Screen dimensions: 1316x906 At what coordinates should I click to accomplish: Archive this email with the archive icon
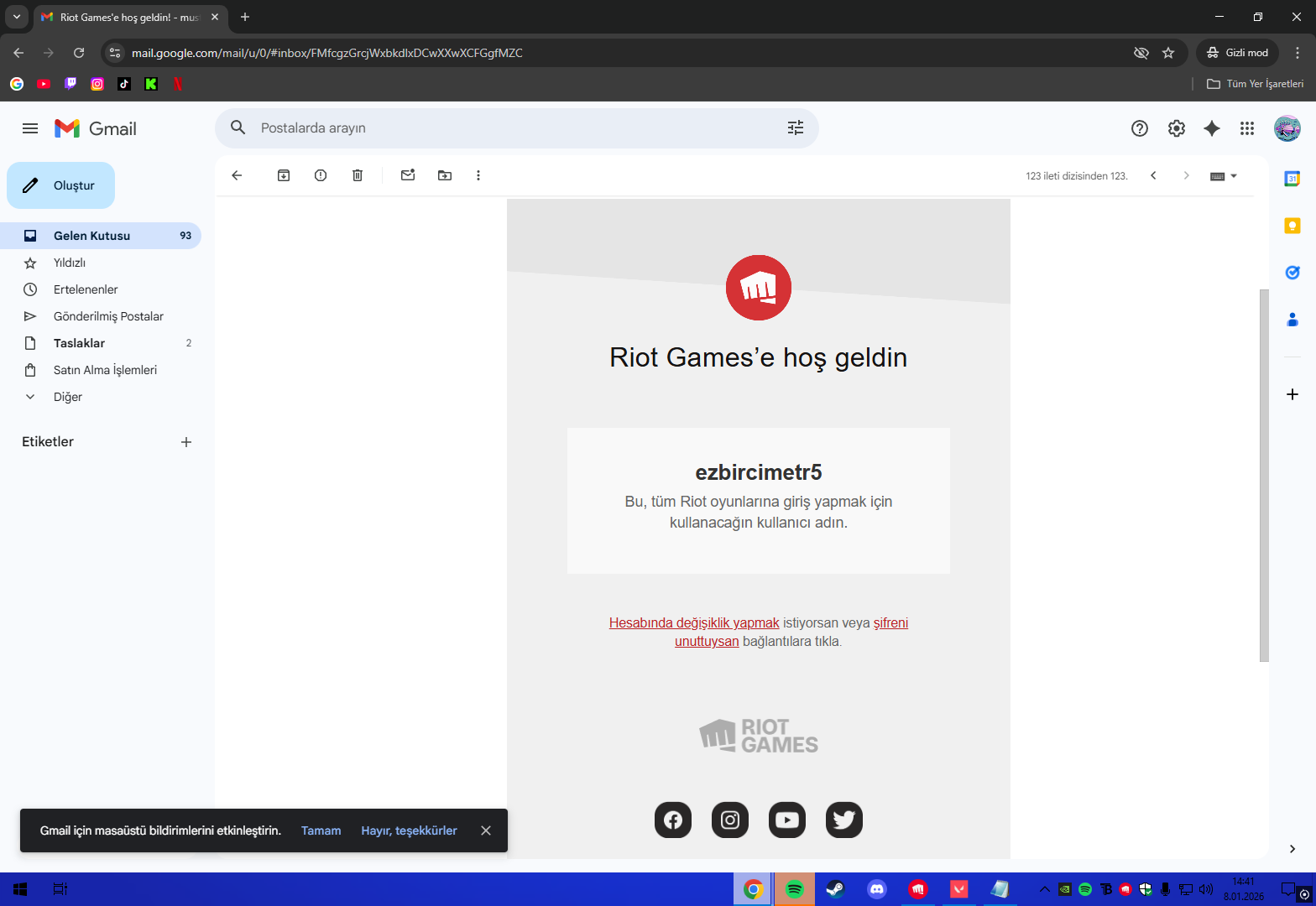pos(284,175)
